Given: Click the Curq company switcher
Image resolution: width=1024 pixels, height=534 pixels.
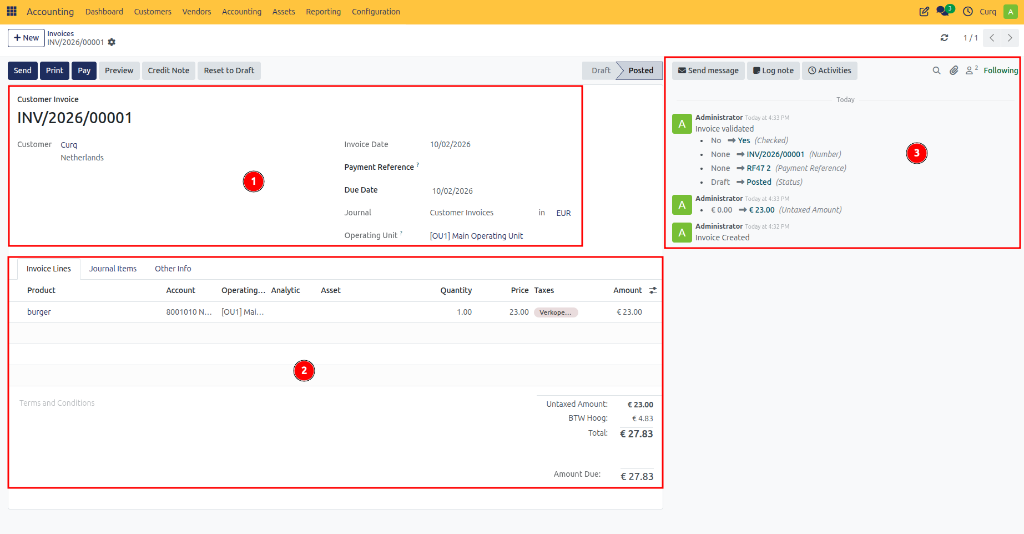Looking at the screenshot, I should (988, 12).
